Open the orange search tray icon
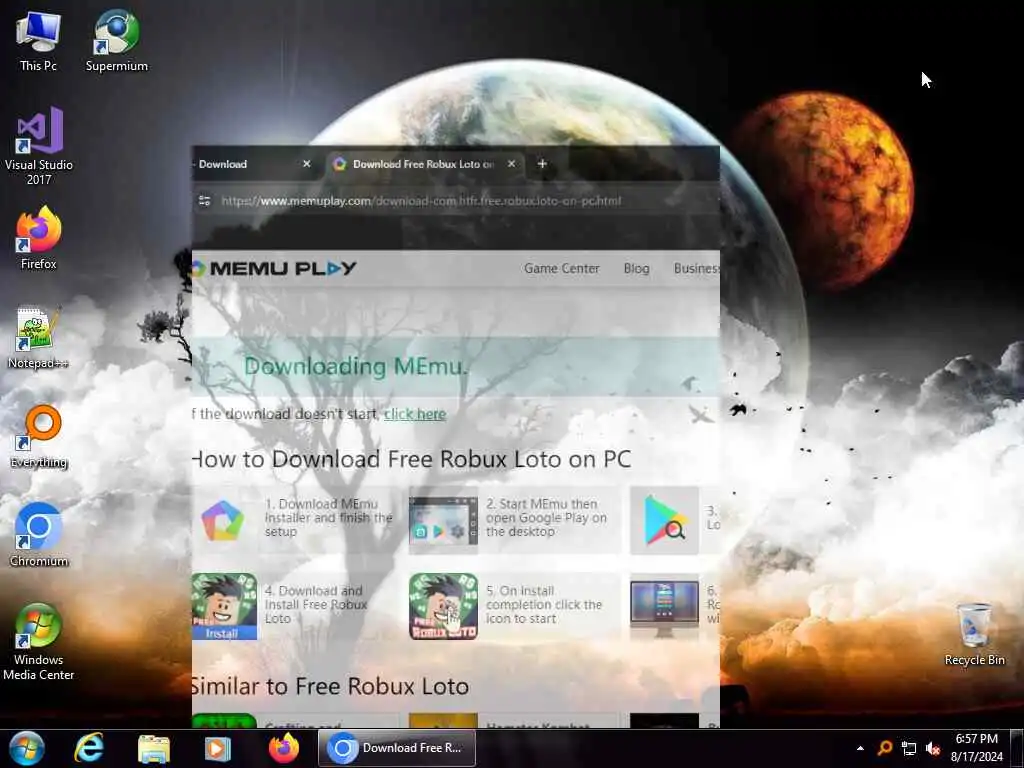The height and width of the screenshot is (768, 1024). (885, 748)
